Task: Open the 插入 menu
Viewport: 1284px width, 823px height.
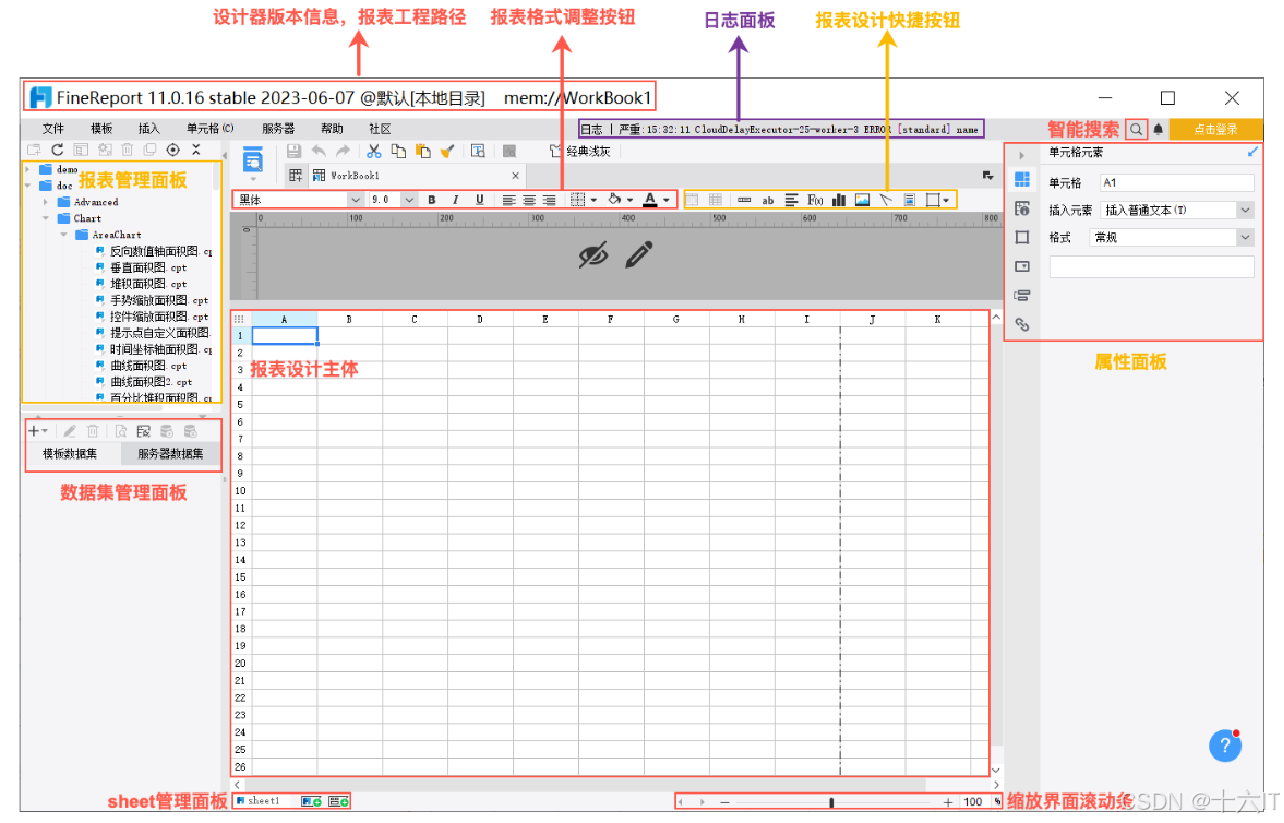Action: point(149,129)
